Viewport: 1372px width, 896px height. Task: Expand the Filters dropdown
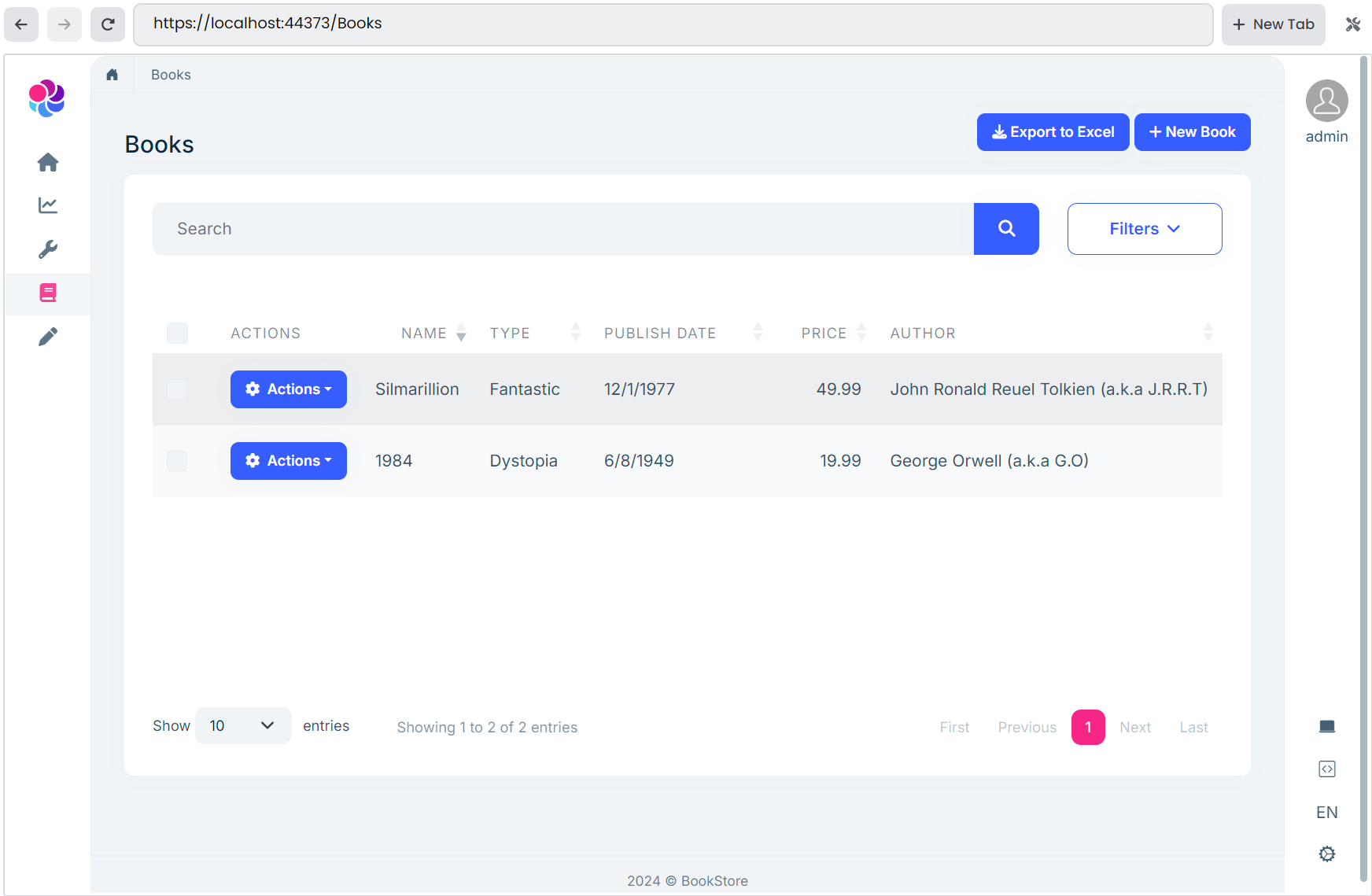click(1144, 229)
